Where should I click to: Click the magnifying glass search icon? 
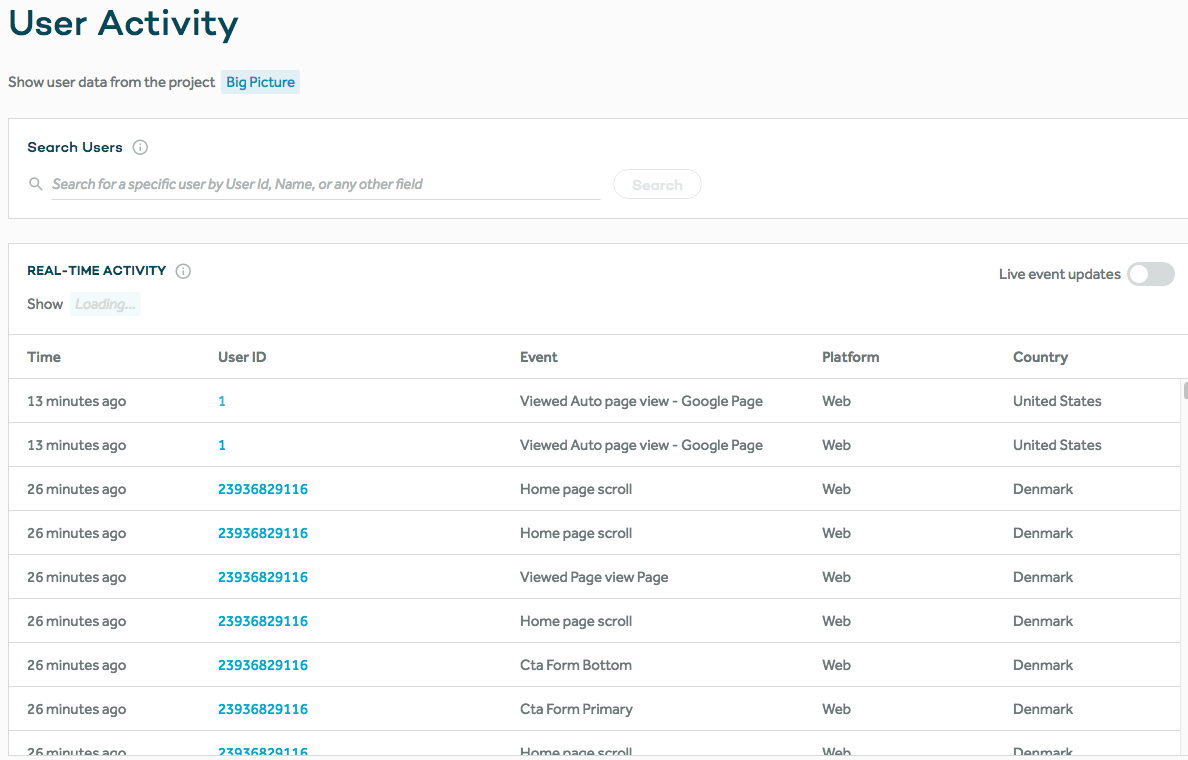[x=36, y=184]
